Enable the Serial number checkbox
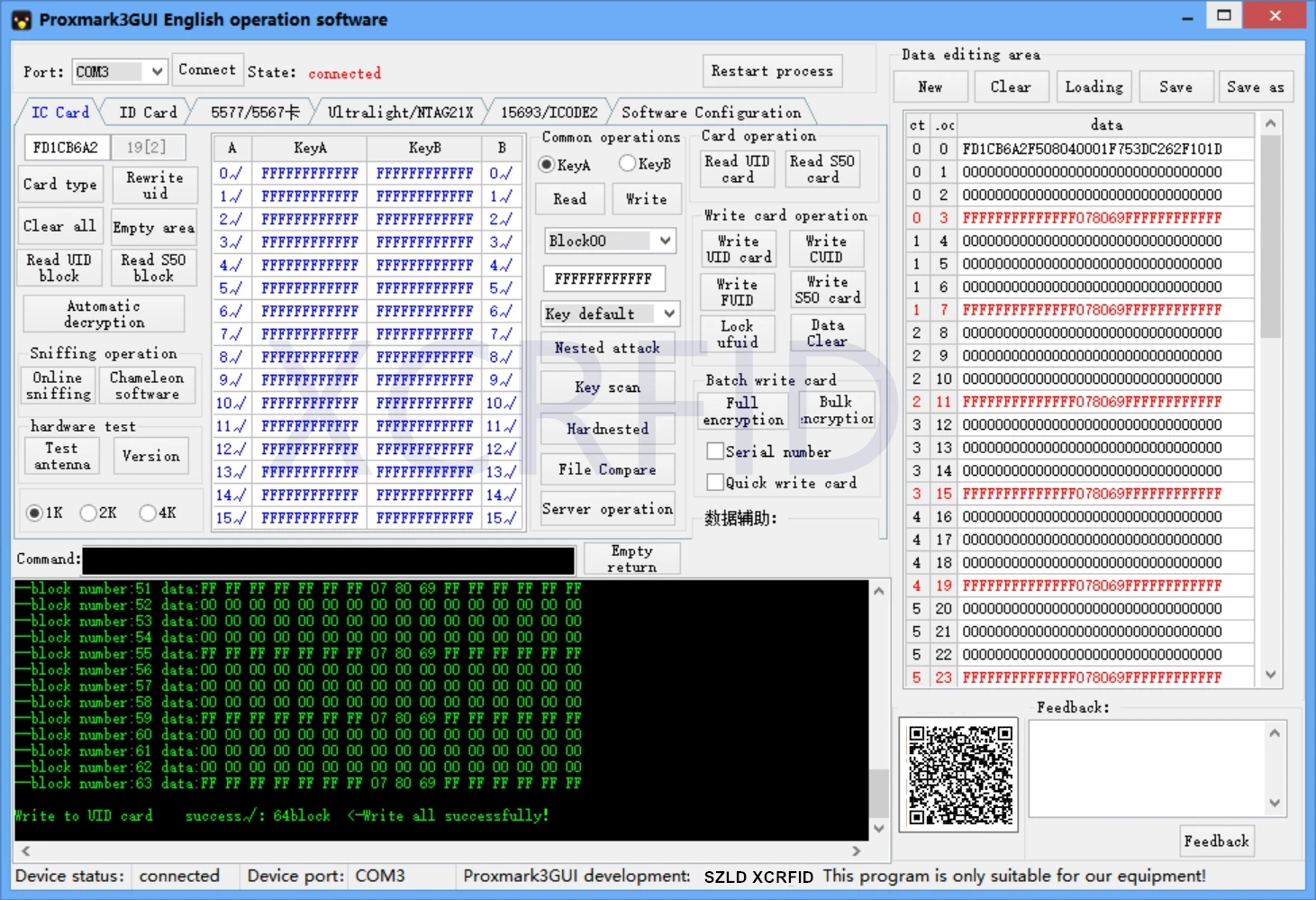 point(715,451)
